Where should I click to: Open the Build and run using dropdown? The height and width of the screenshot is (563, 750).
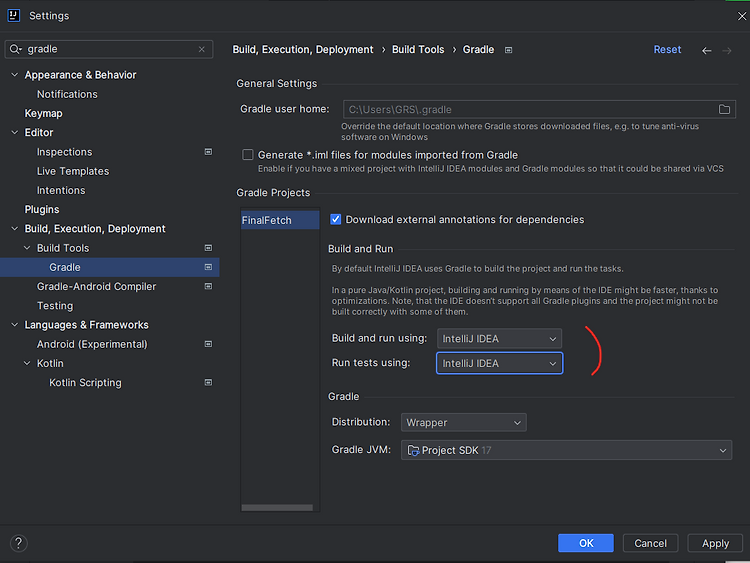click(499, 339)
